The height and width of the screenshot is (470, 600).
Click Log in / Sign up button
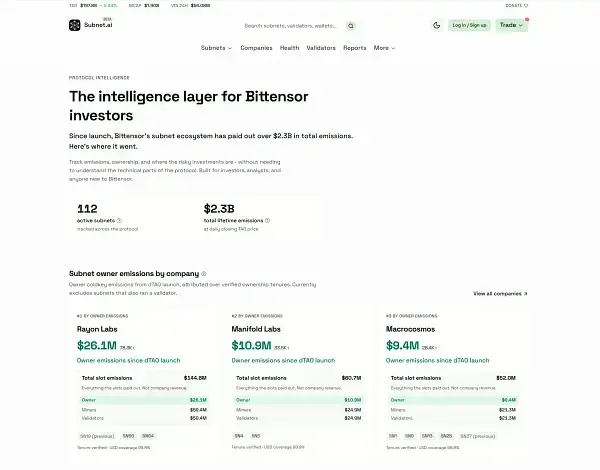[x=470, y=25]
